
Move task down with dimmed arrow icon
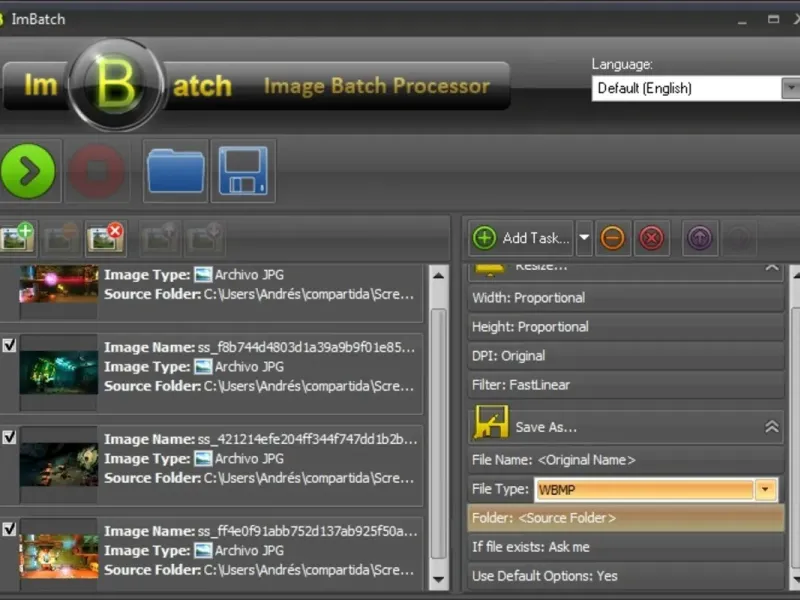(739, 238)
